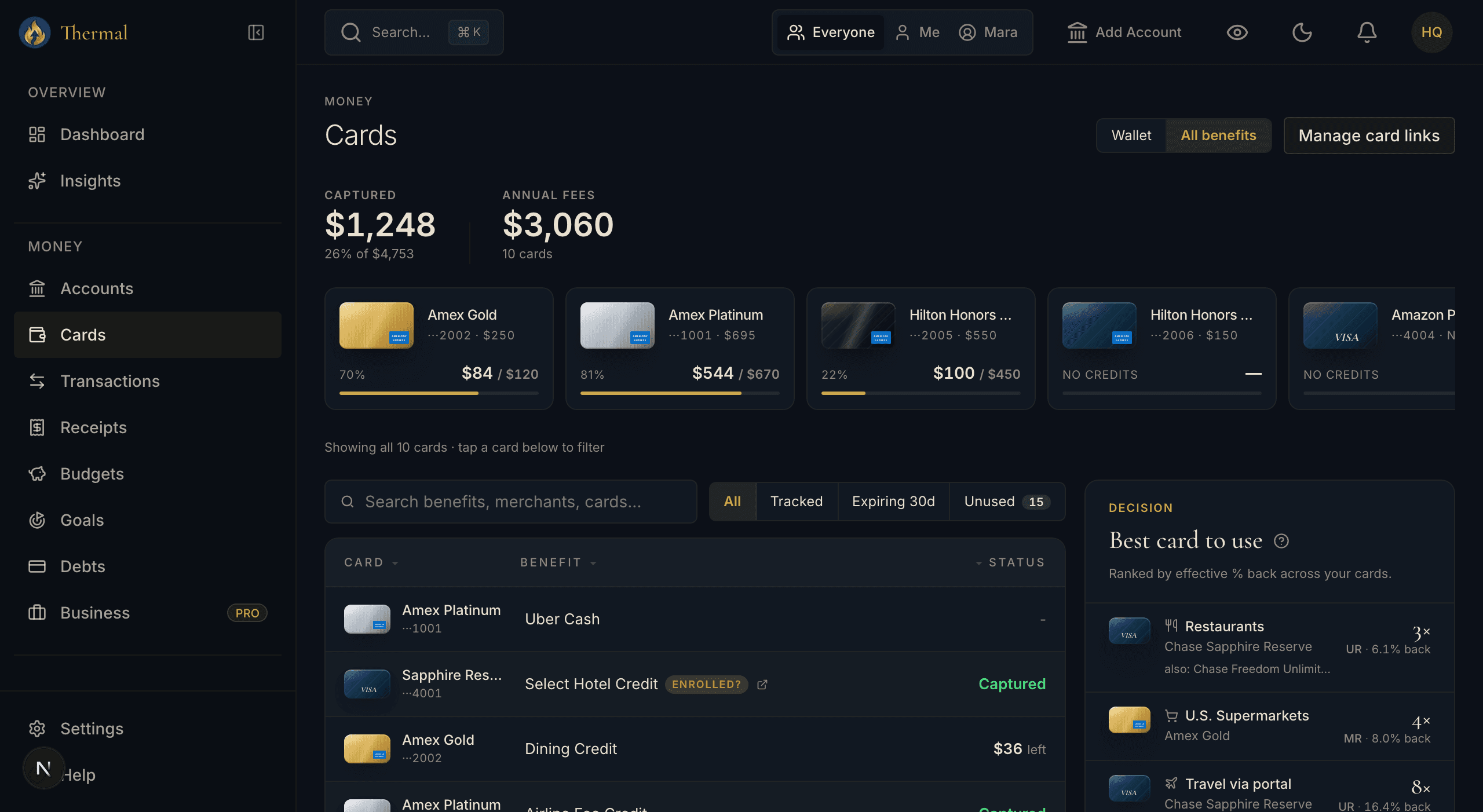Open the Select Hotel Credit external link icon
The image size is (1483, 812).
762,685
